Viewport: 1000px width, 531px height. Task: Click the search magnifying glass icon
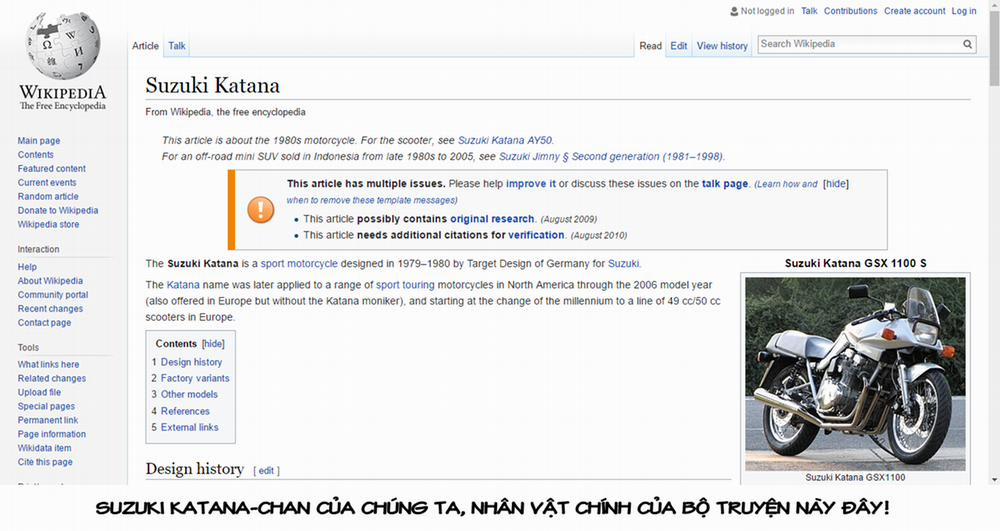click(x=968, y=45)
